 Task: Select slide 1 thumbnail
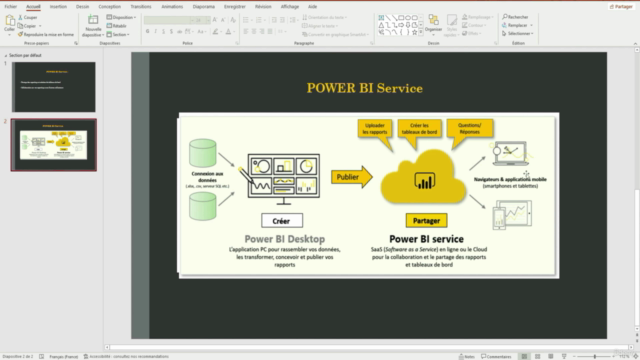pos(53,87)
